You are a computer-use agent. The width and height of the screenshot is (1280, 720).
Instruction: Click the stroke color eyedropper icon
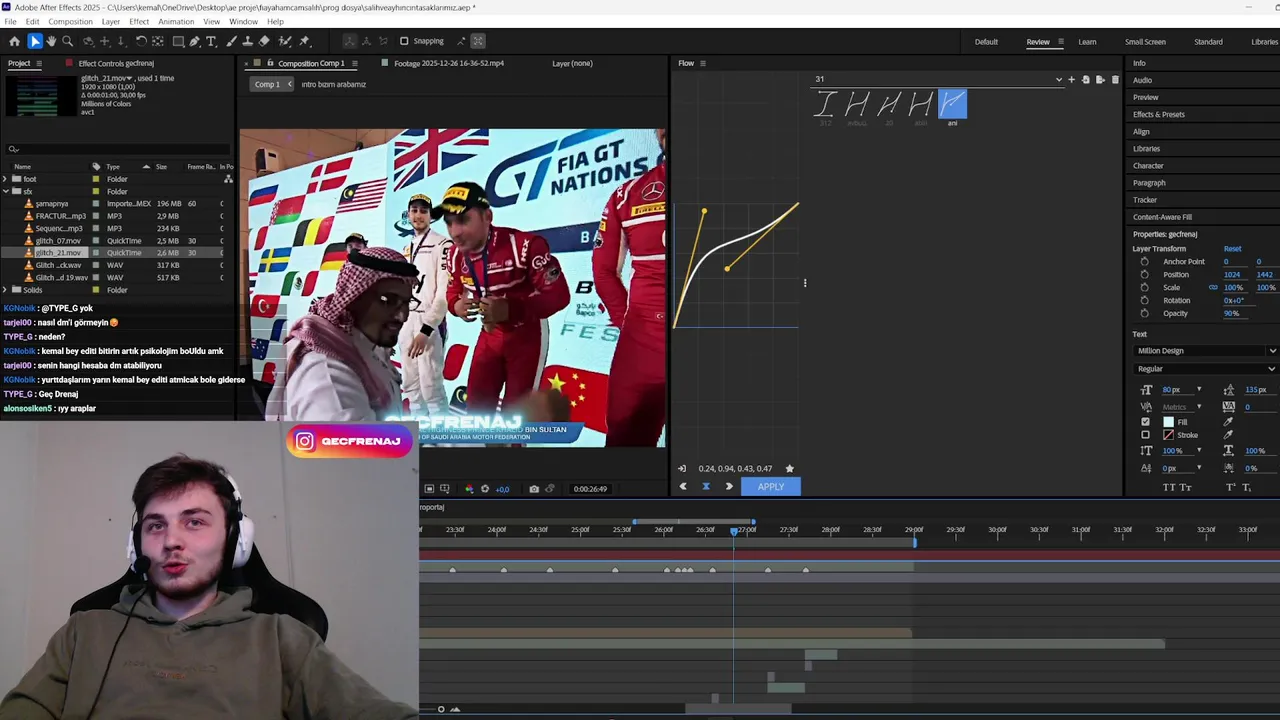pyautogui.click(x=1229, y=435)
